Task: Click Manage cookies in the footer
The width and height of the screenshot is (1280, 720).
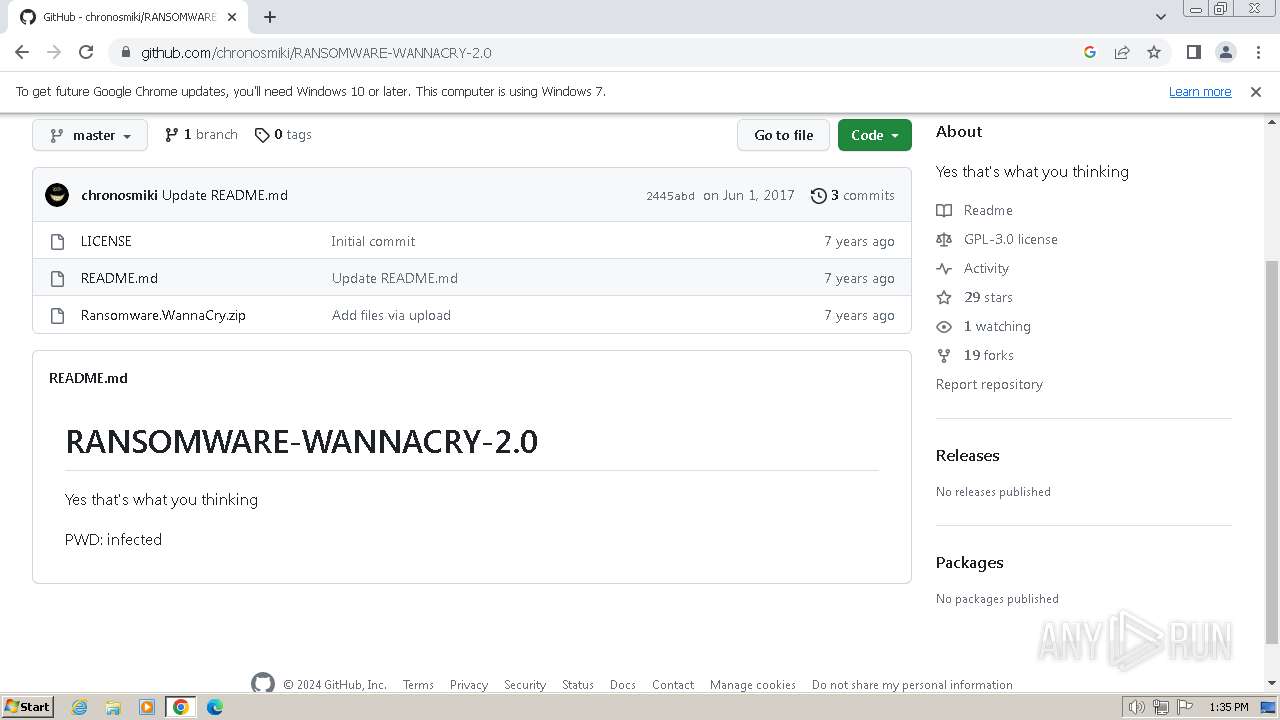Action: pos(753,685)
